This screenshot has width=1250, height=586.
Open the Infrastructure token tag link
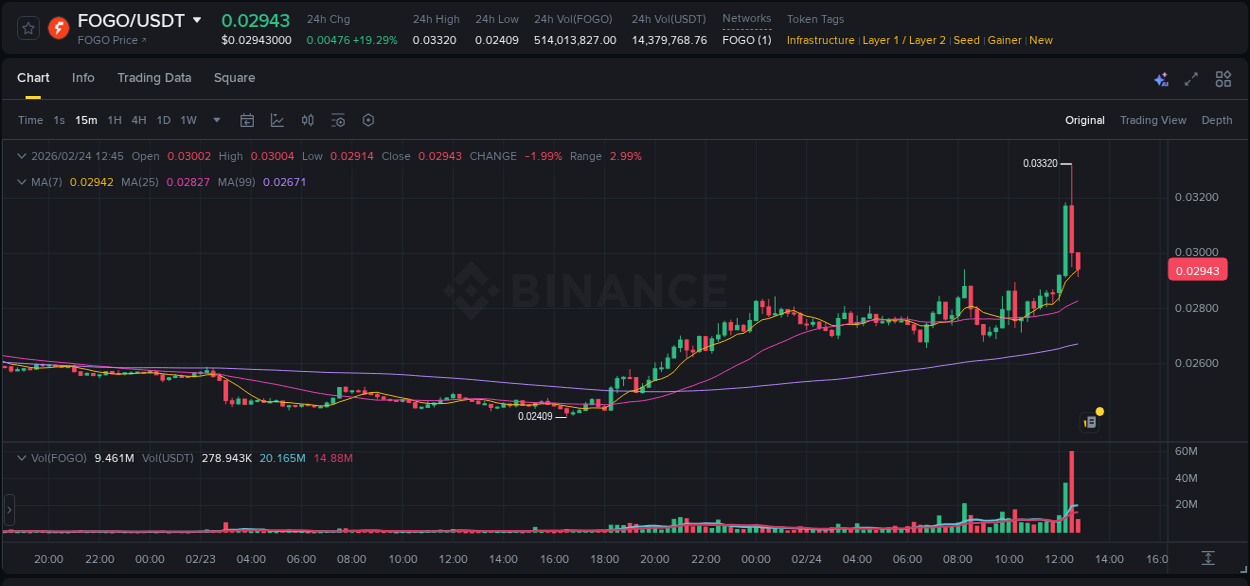pos(820,40)
